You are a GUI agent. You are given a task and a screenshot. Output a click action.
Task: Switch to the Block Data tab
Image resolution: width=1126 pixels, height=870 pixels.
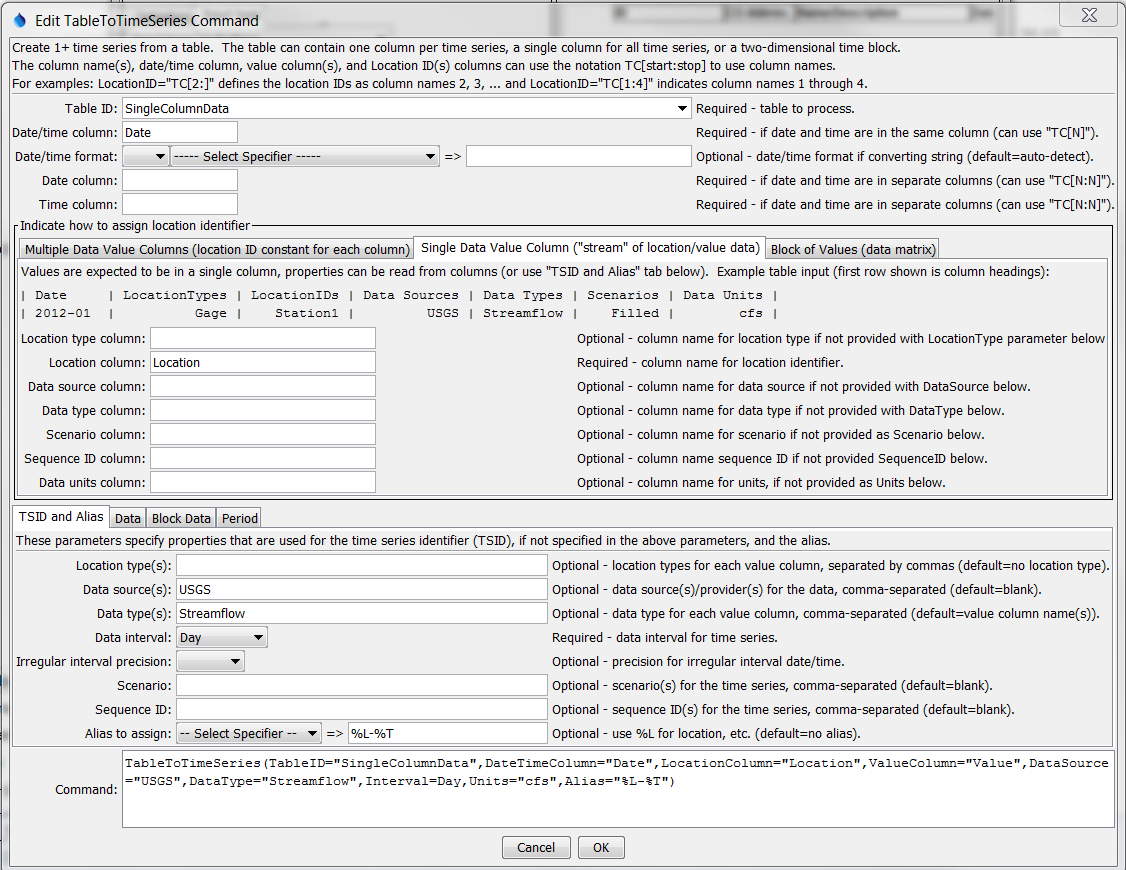181,518
